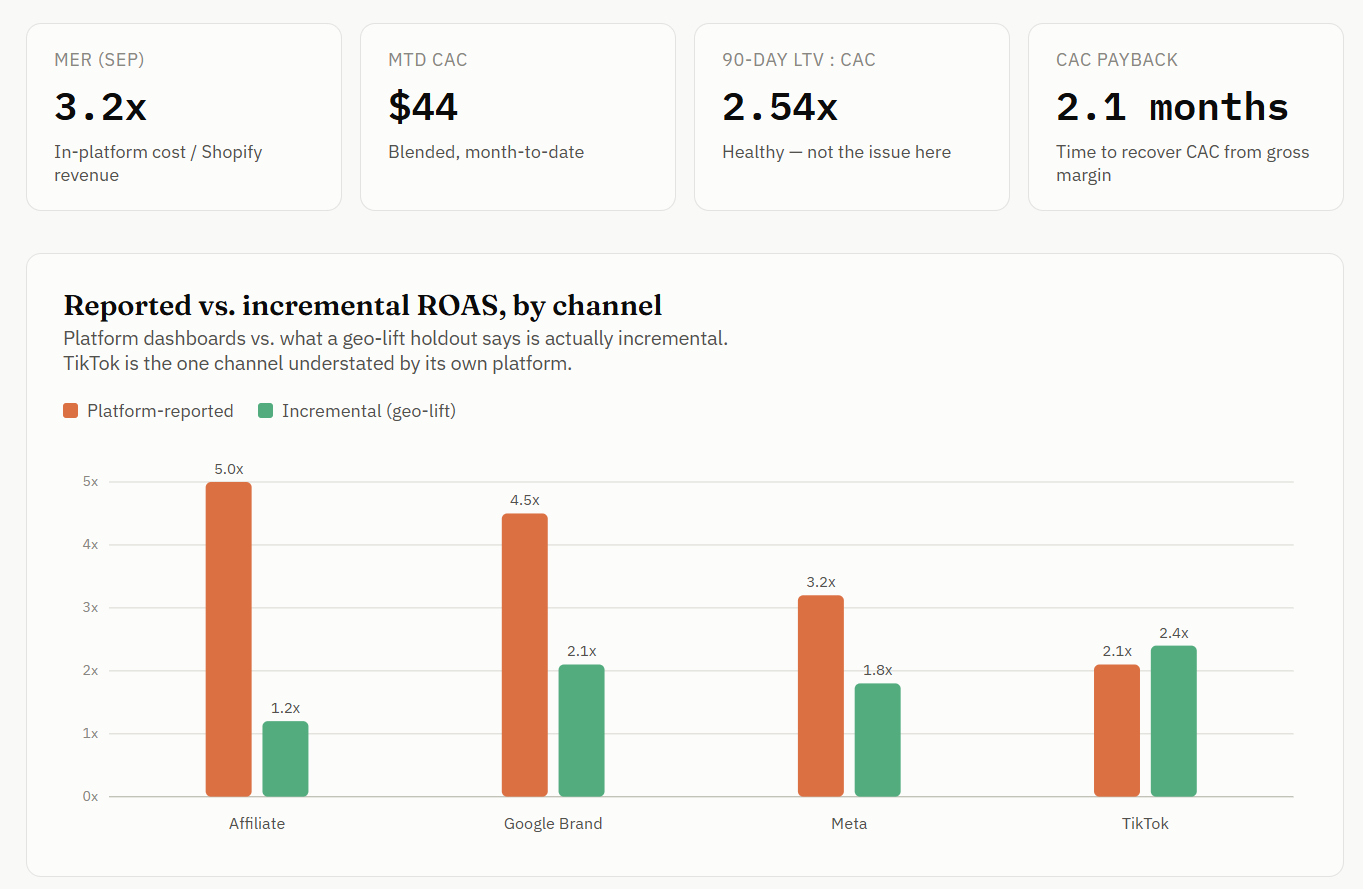Click the Google Brand x-axis label

[553, 824]
